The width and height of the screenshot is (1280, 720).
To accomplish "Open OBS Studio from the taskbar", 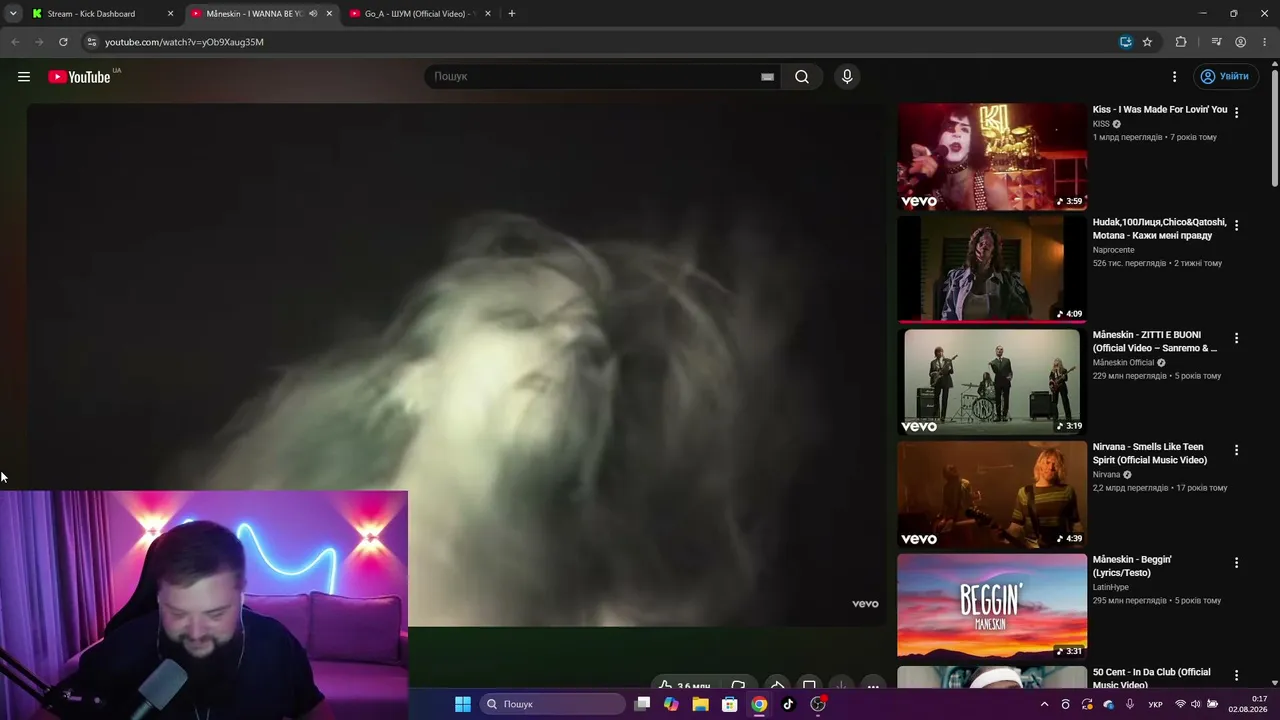I will (x=818, y=704).
